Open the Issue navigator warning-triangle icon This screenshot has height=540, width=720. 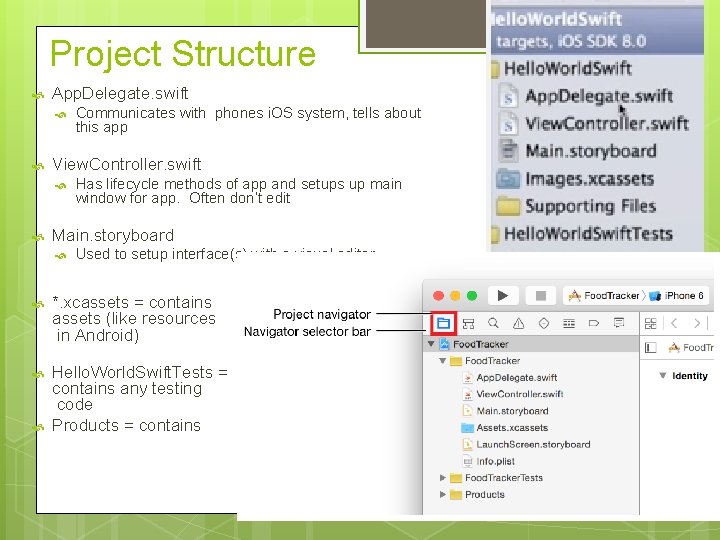(518, 323)
